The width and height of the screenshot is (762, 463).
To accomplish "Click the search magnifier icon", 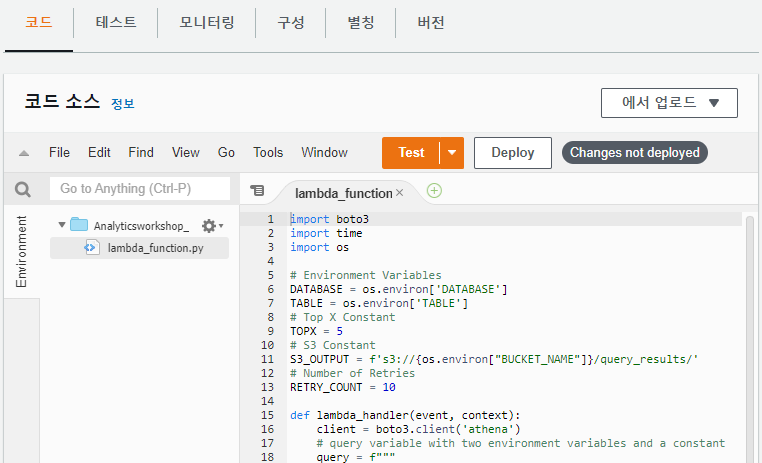I will [x=22, y=189].
